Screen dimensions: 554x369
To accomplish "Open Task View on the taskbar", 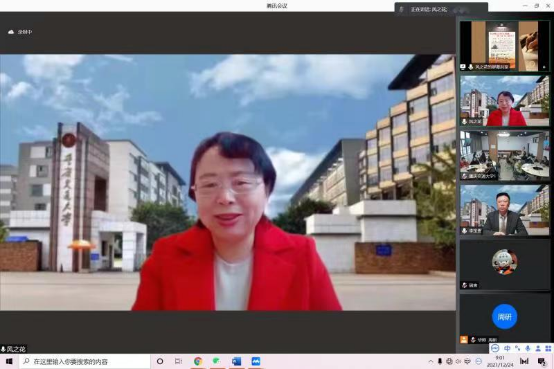I will coord(178,361).
